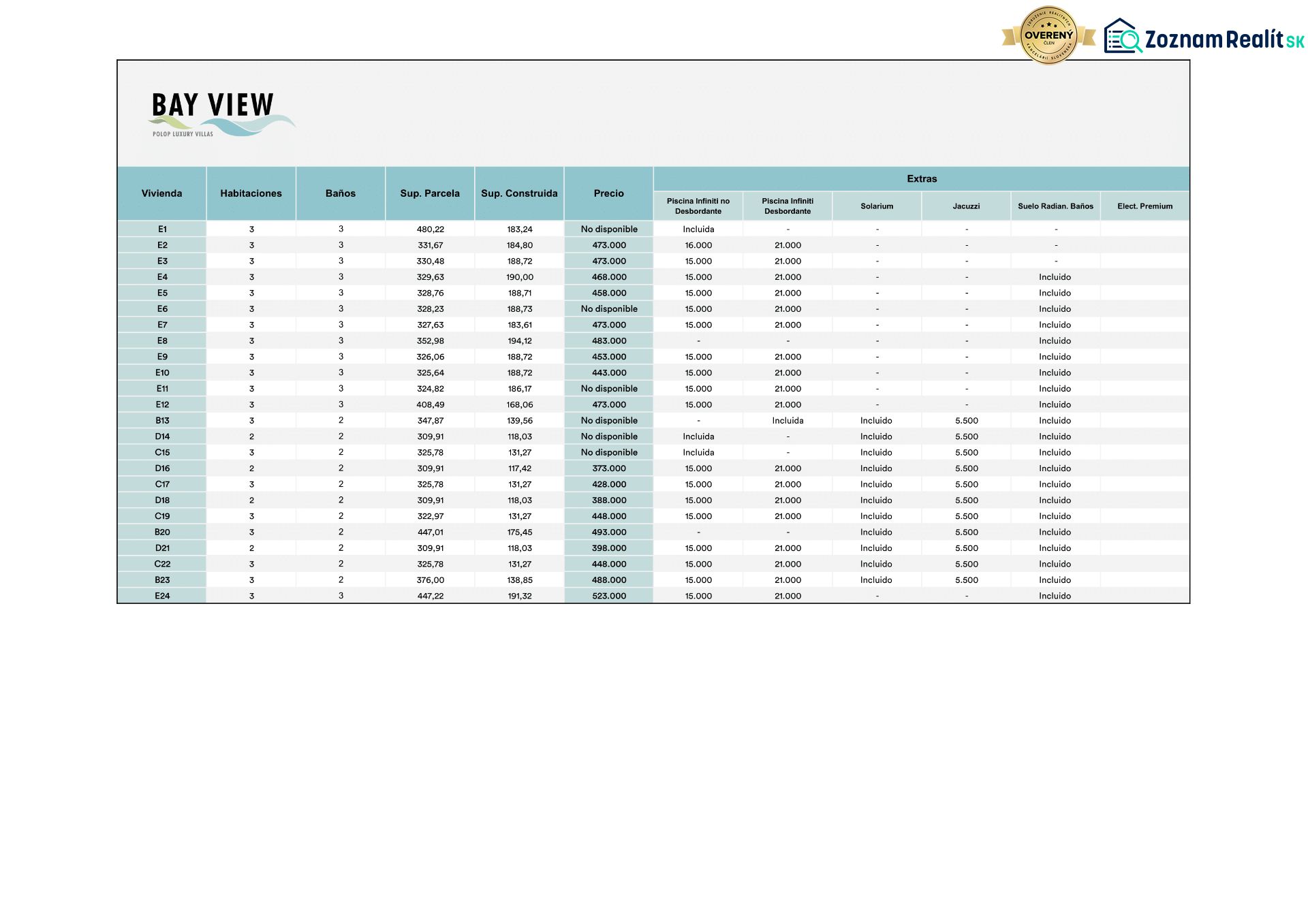Click the 493.000 price cell
The image size is (1308, 924).
(609, 532)
